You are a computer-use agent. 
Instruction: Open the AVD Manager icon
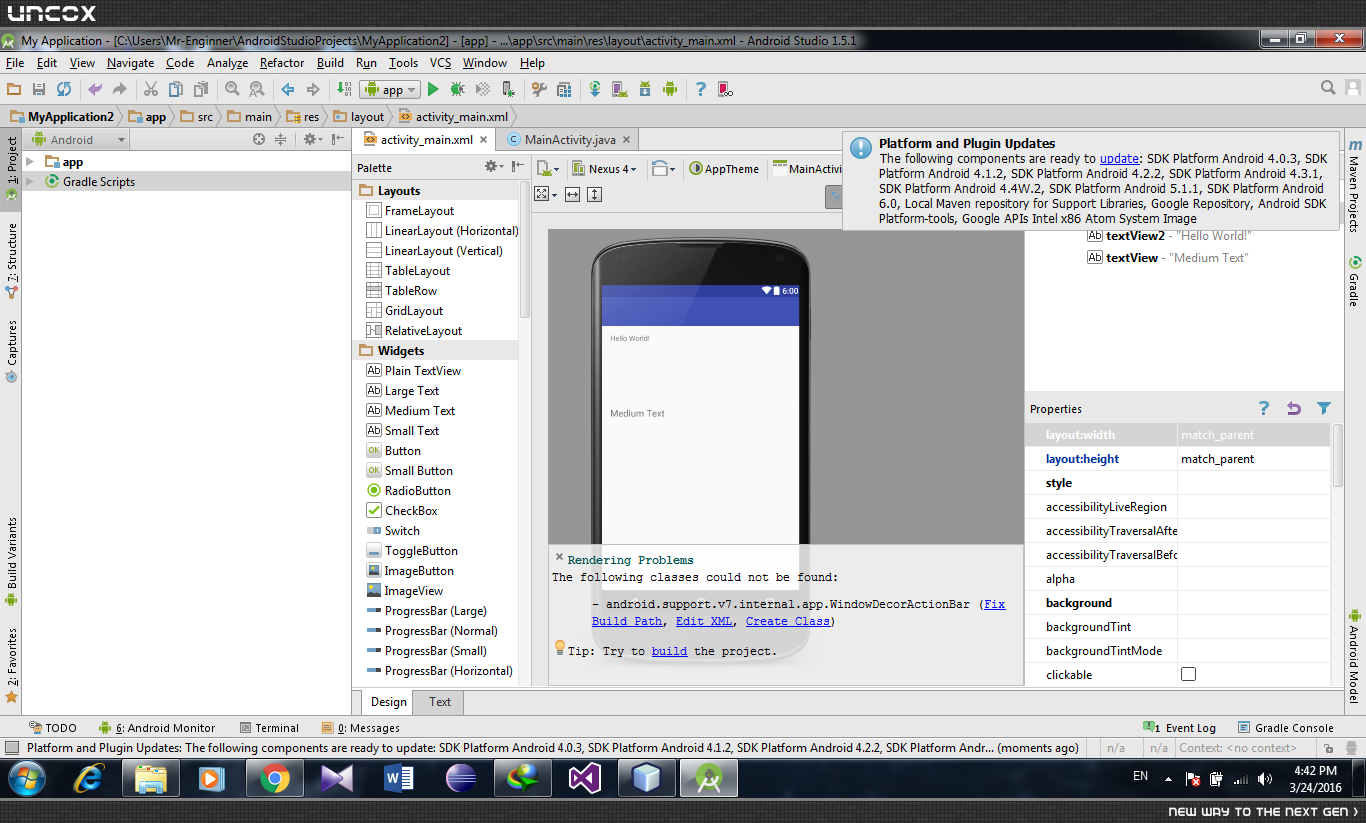[x=620, y=89]
